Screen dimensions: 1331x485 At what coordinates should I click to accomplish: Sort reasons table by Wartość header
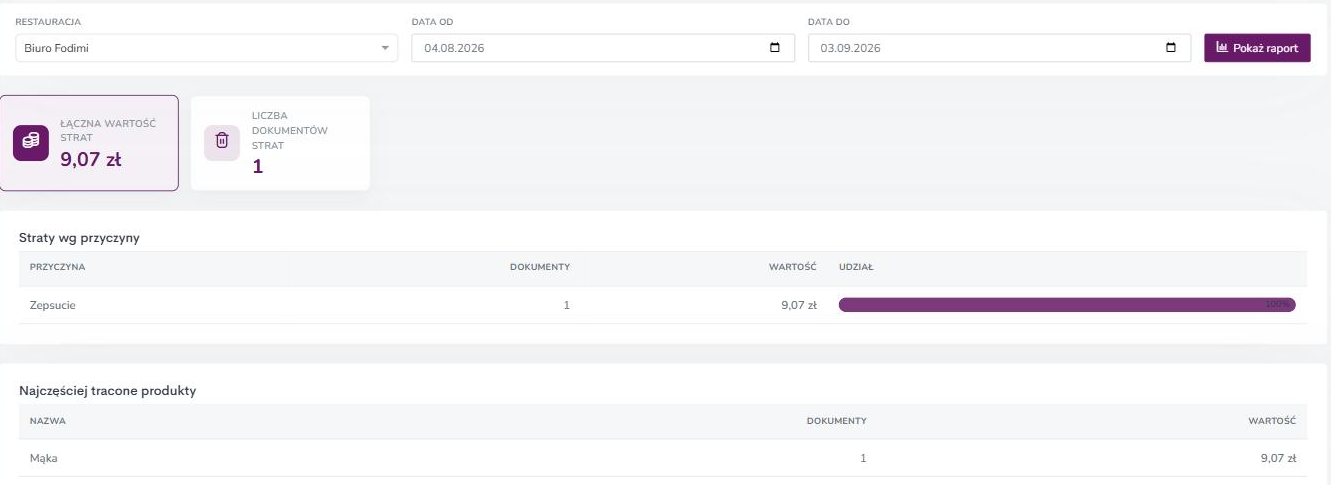(x=792, y=267)
